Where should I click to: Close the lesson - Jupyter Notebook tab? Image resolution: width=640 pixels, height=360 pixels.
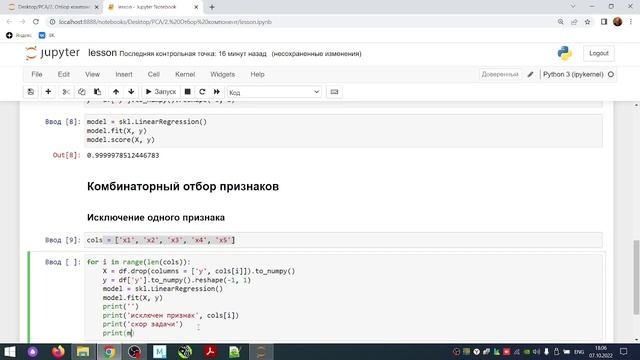click(x=196, y=7)
